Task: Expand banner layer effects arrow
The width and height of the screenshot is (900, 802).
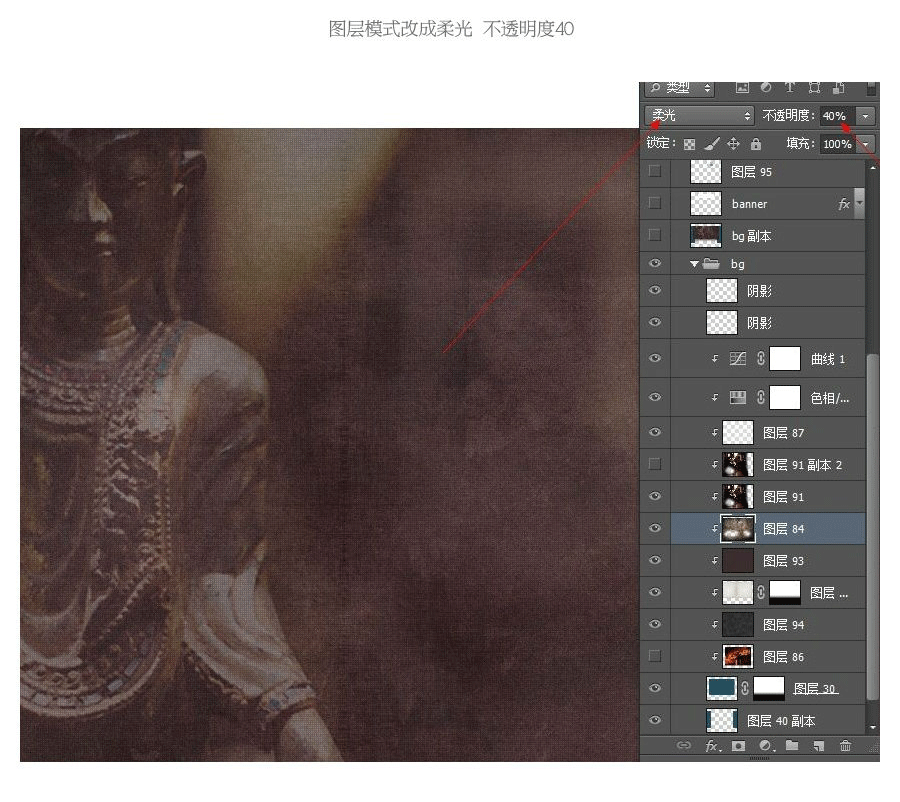Action: click(x=859, y=203)
